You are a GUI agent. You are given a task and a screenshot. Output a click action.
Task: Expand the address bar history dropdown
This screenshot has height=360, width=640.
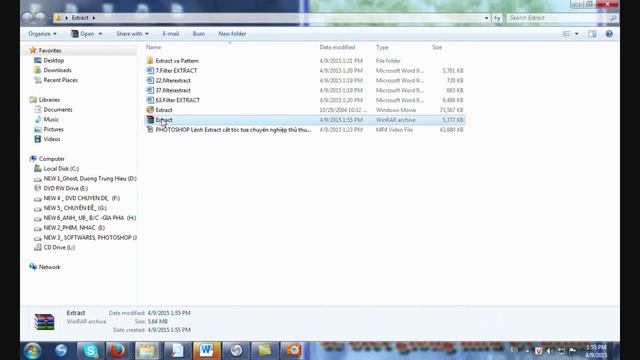click(x=486, y=18)
